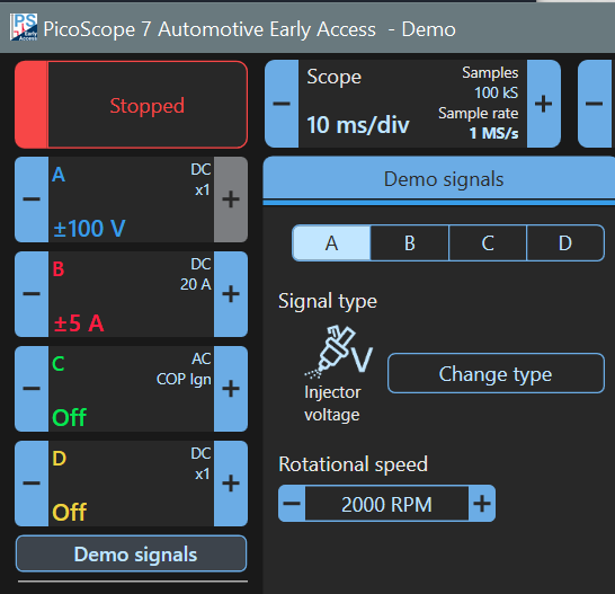Click the PicoScope app logo icon
615x594 pixels.
[x=24, y=27]
